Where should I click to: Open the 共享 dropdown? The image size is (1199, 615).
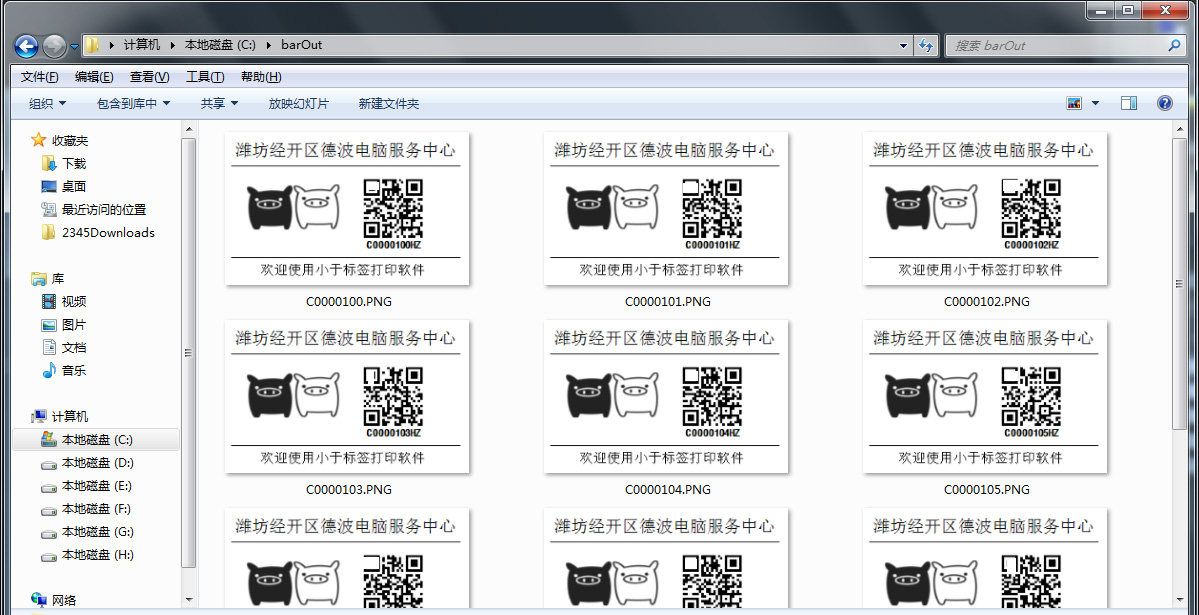click(219, 103)
